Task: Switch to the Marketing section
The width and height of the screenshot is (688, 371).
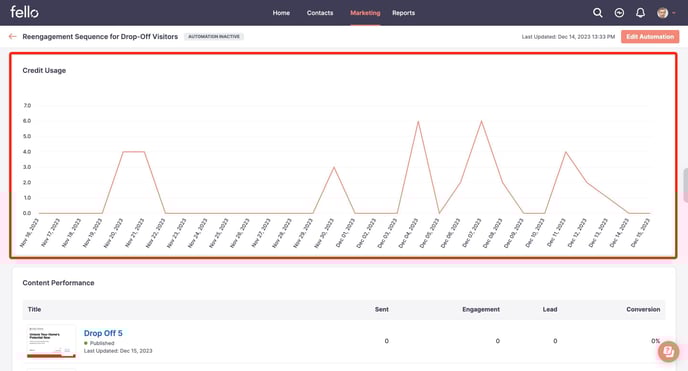Action: [365, 13]
